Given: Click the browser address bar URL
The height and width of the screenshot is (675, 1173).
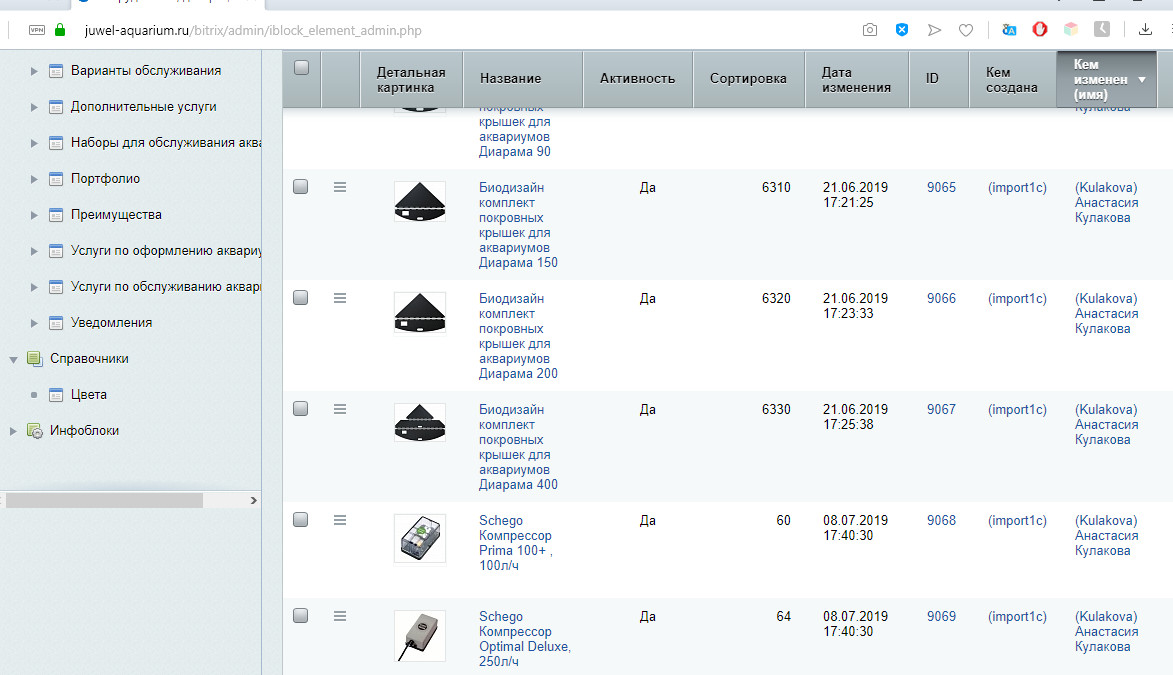Looking at the screenshot, I should point(253,31).
